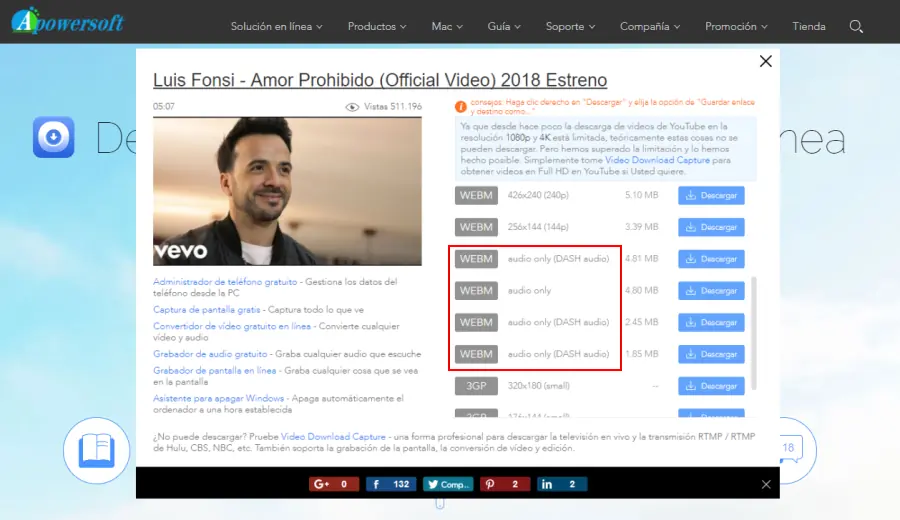Expand the Compañía menu
The height and width of the screenshot is (520, 900).
point(650,26)
